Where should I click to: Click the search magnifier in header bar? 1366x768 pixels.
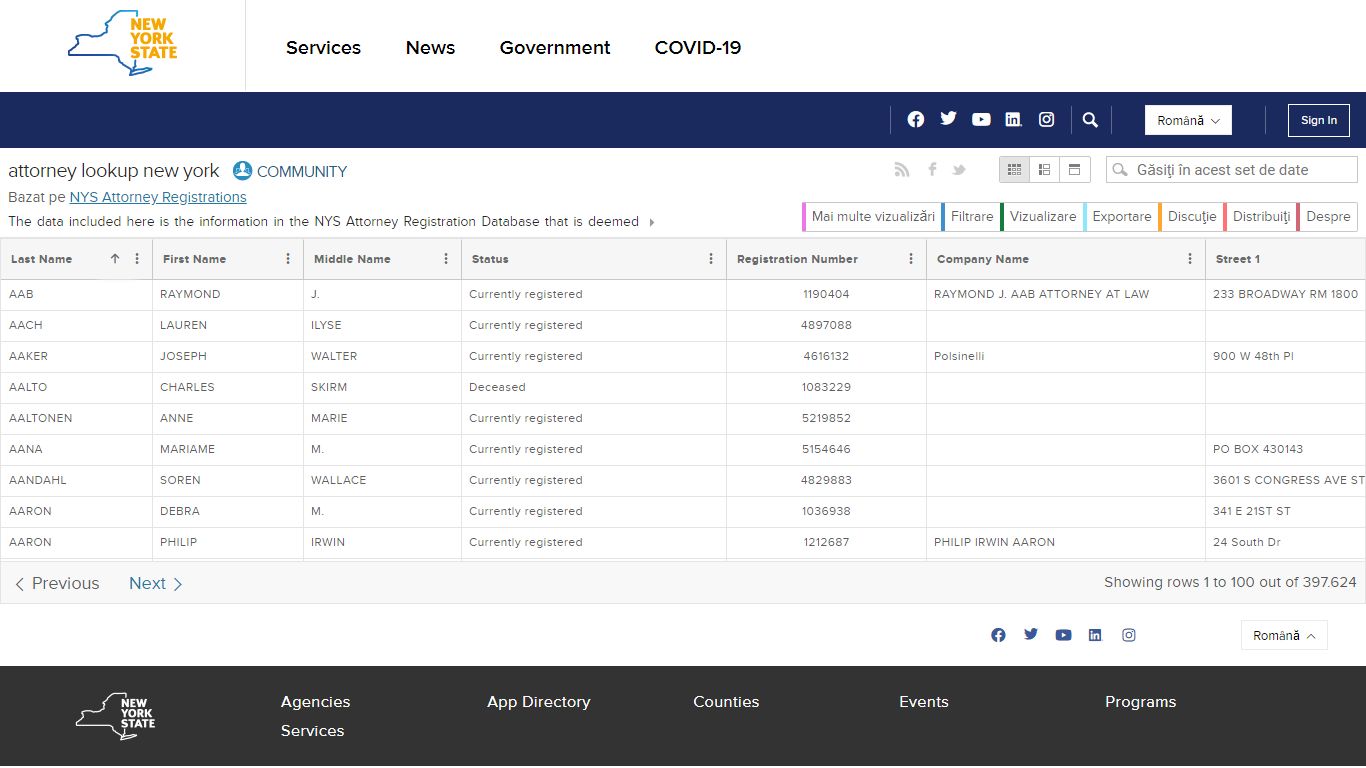pos(1090,120)
